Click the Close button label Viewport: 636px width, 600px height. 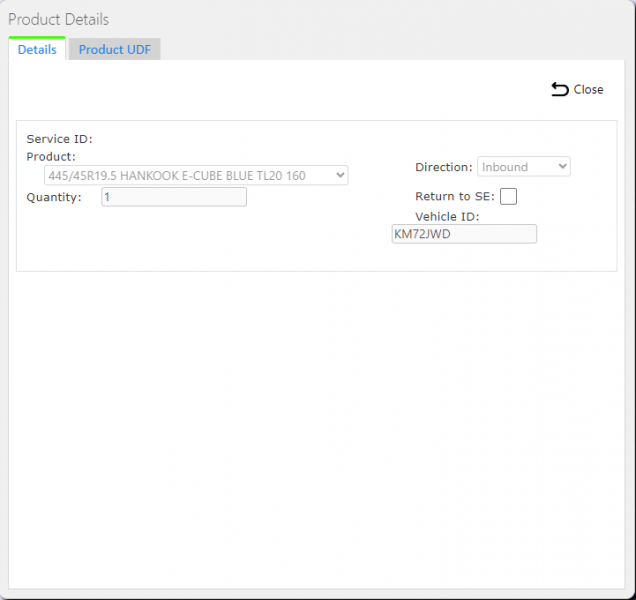point(588,89)
